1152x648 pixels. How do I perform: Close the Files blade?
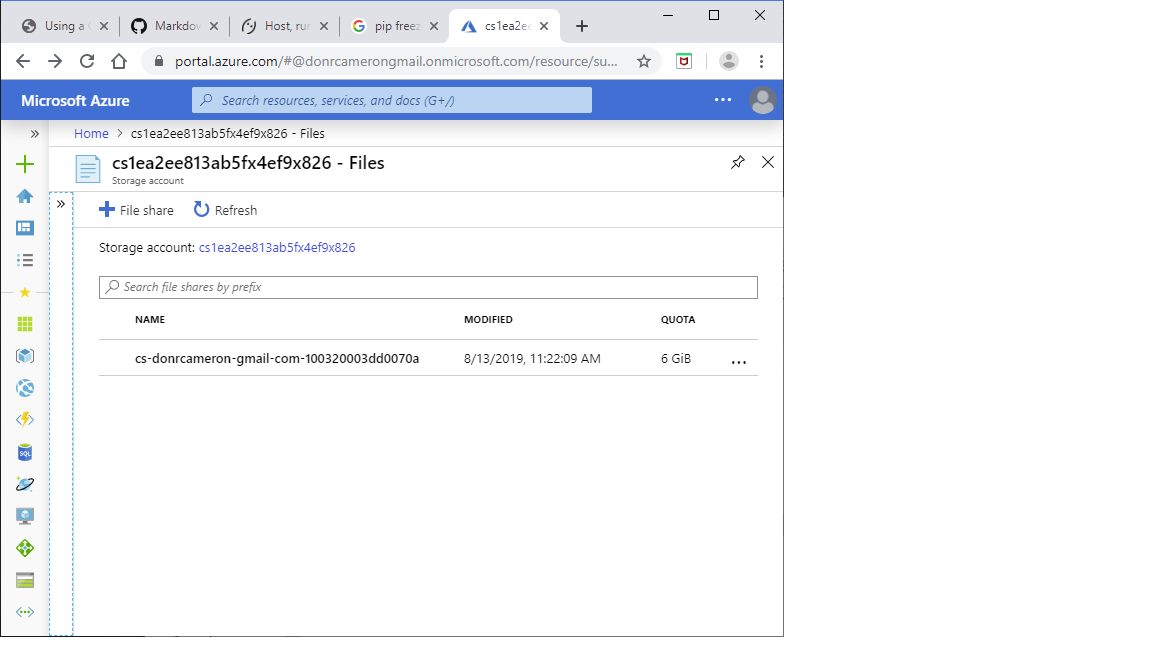(x=768, y=162)
